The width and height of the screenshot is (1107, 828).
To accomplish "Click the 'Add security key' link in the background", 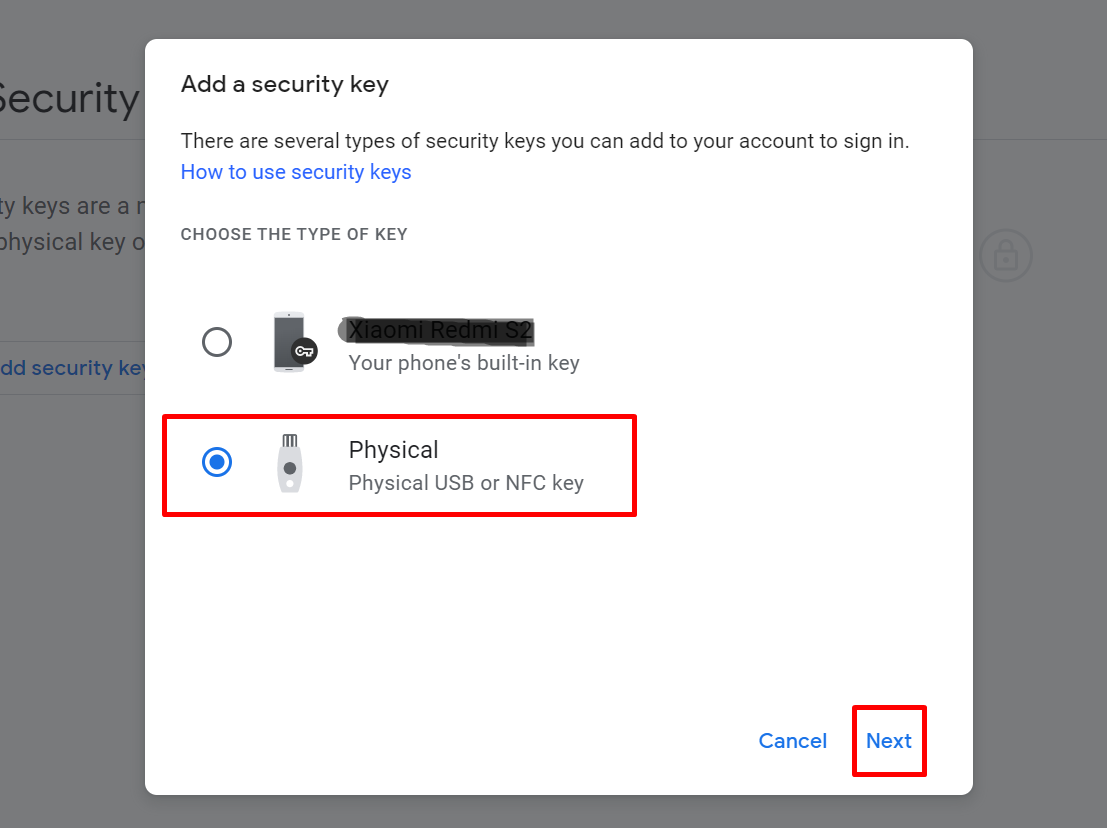I will coord(72,368).
